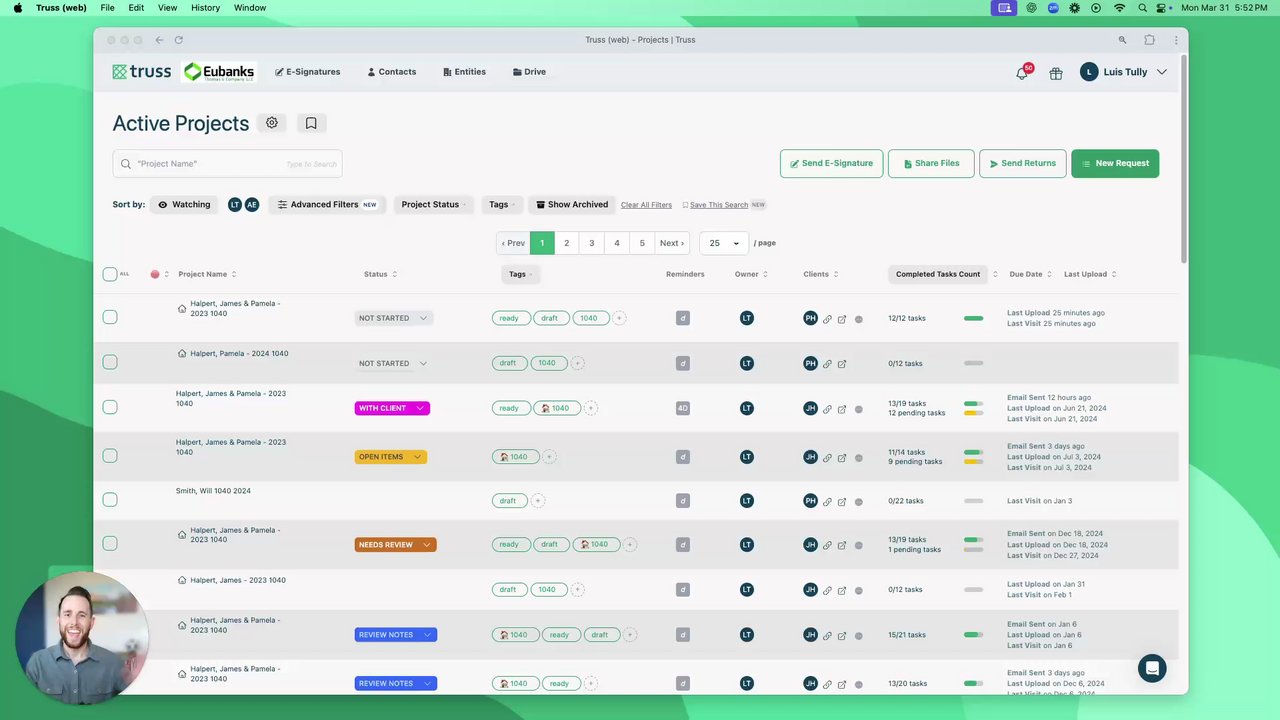Click the 4D reminder badge in WITH CLIENT row

(x=683, y=408)
